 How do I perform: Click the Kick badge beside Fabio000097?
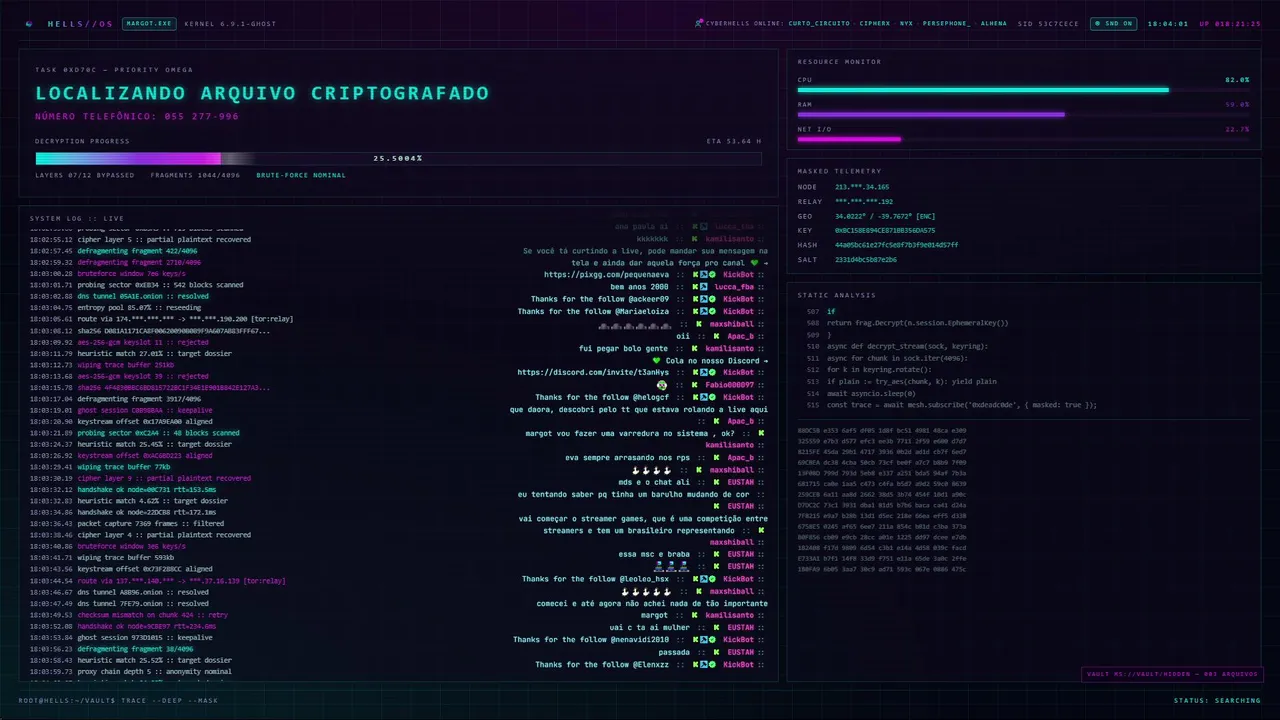pos(695,385)
